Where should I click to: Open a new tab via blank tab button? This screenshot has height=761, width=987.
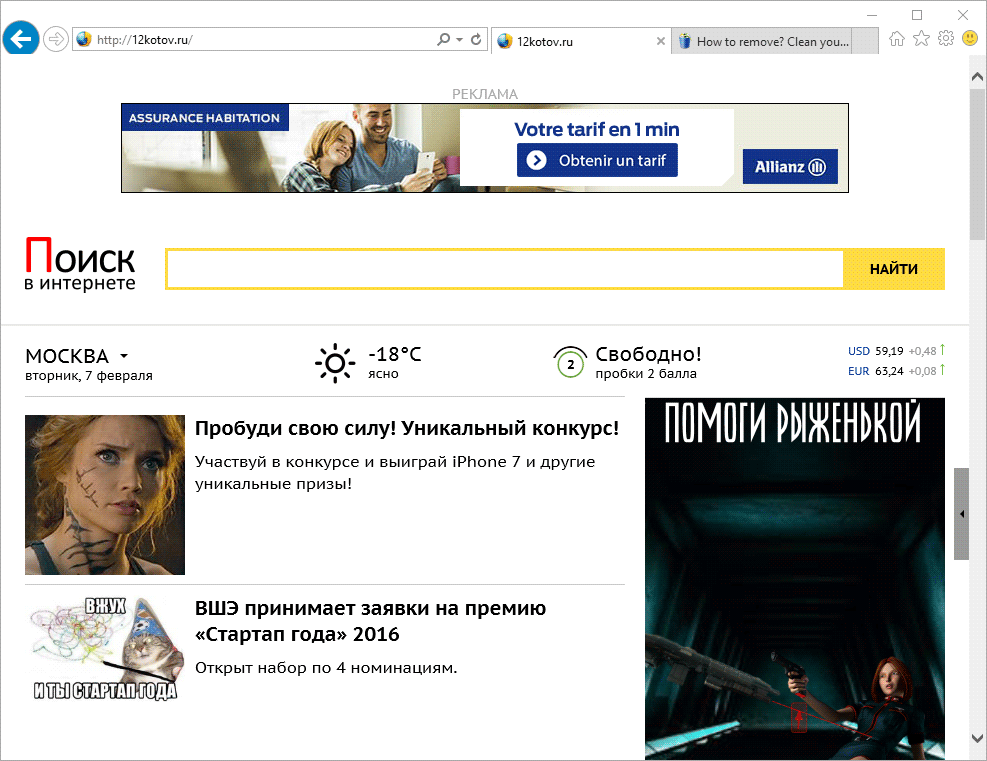click(865, 42)
